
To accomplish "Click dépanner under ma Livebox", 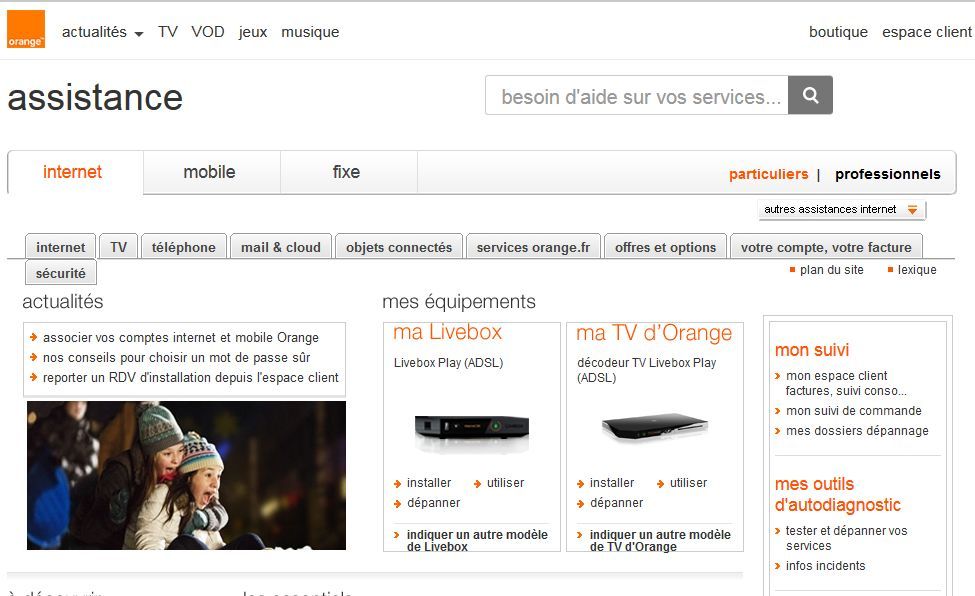I will (433, 503).
